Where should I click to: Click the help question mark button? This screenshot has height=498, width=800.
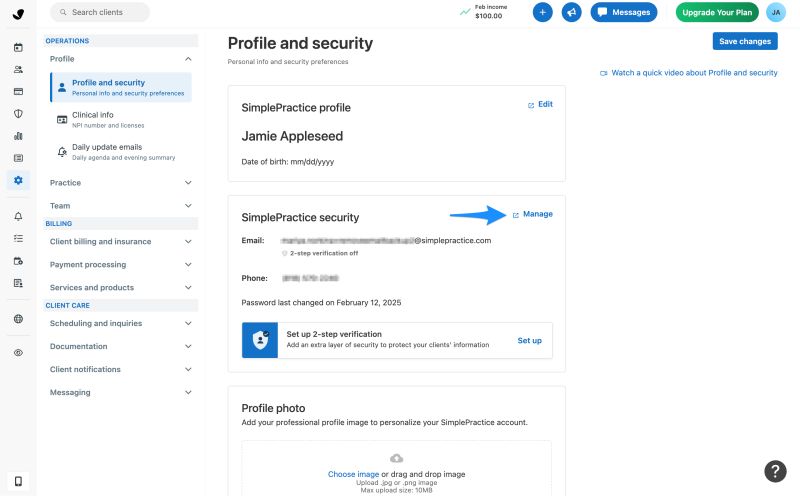tap(775, 471)
